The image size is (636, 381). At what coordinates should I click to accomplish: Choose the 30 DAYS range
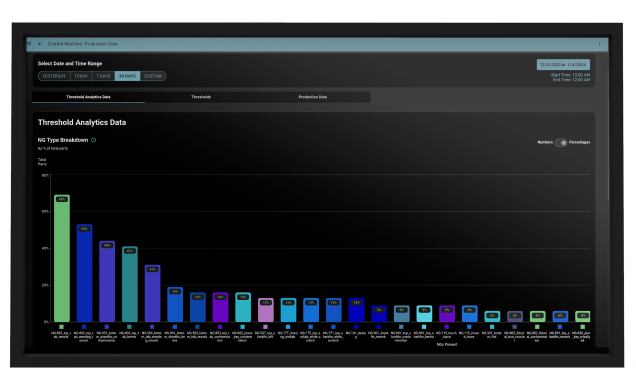click(x=127, y=76)
